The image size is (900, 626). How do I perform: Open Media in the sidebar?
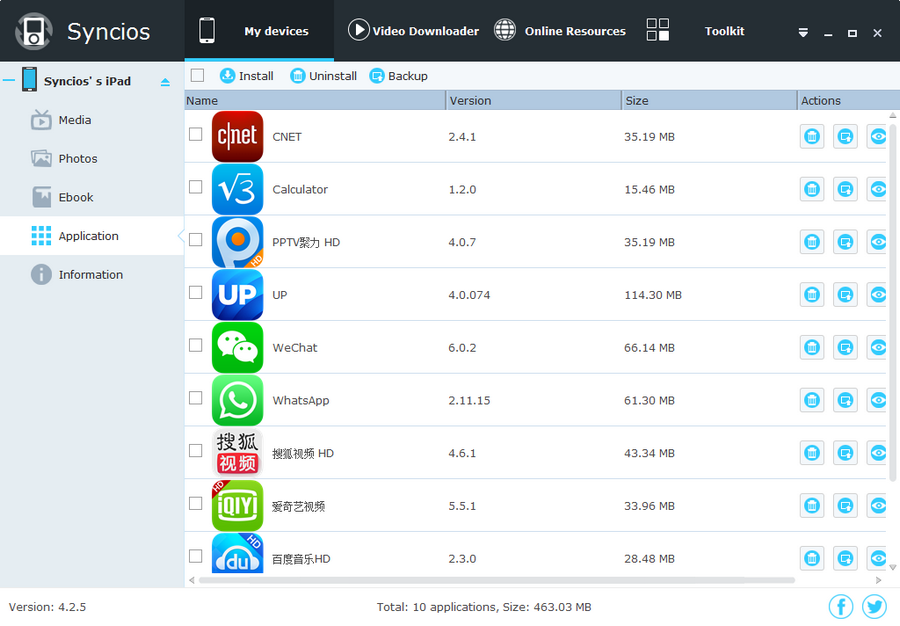tap(92, 120)
